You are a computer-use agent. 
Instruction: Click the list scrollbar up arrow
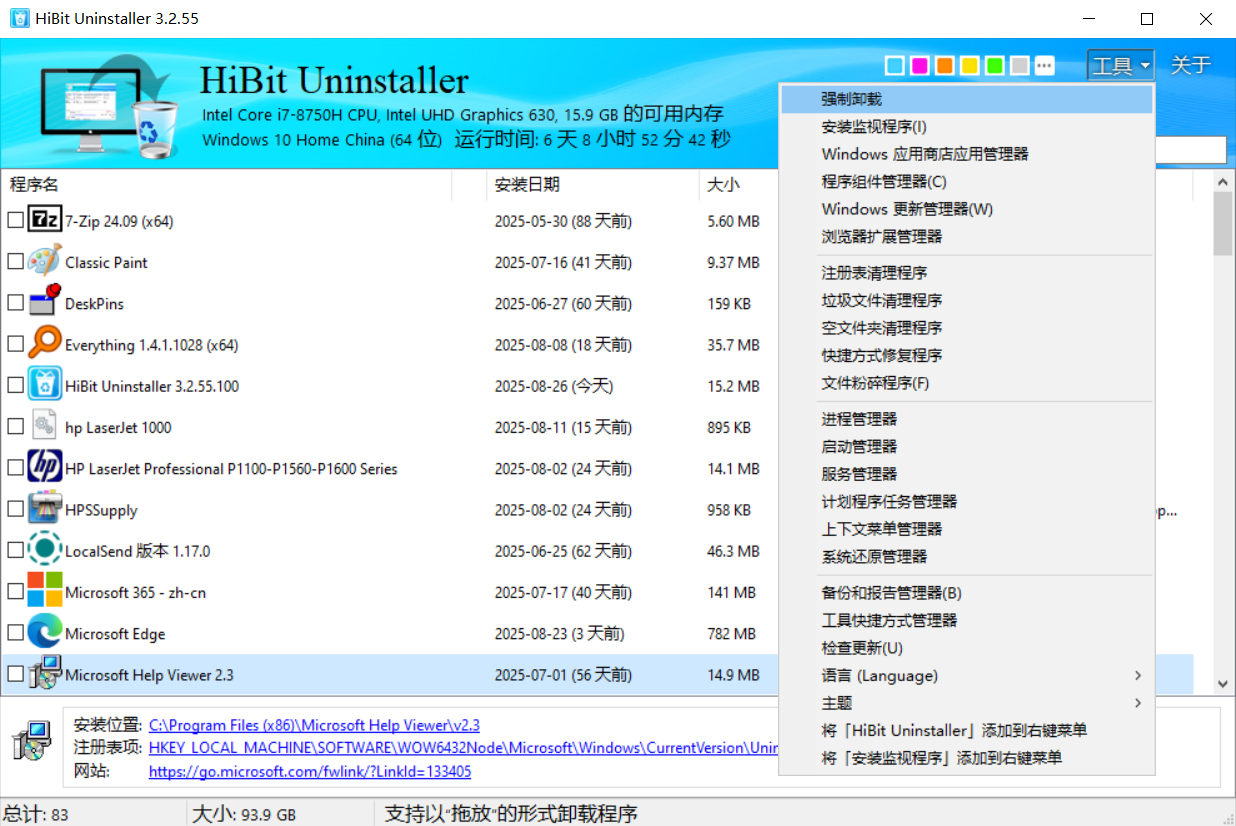tap(1223, 181)
